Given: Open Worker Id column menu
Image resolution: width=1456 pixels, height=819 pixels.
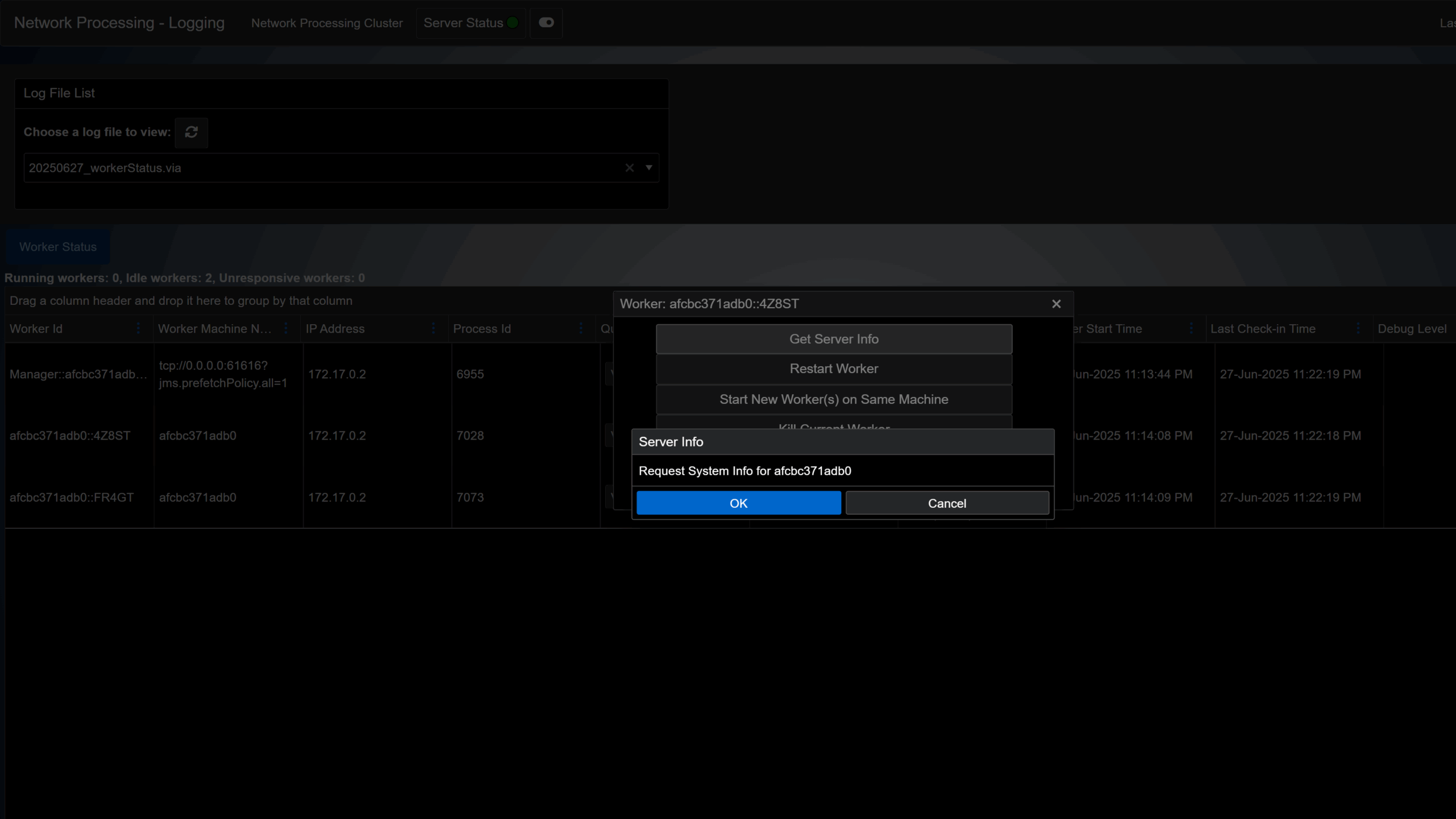Looking at the screenshot, I should 138,329.
